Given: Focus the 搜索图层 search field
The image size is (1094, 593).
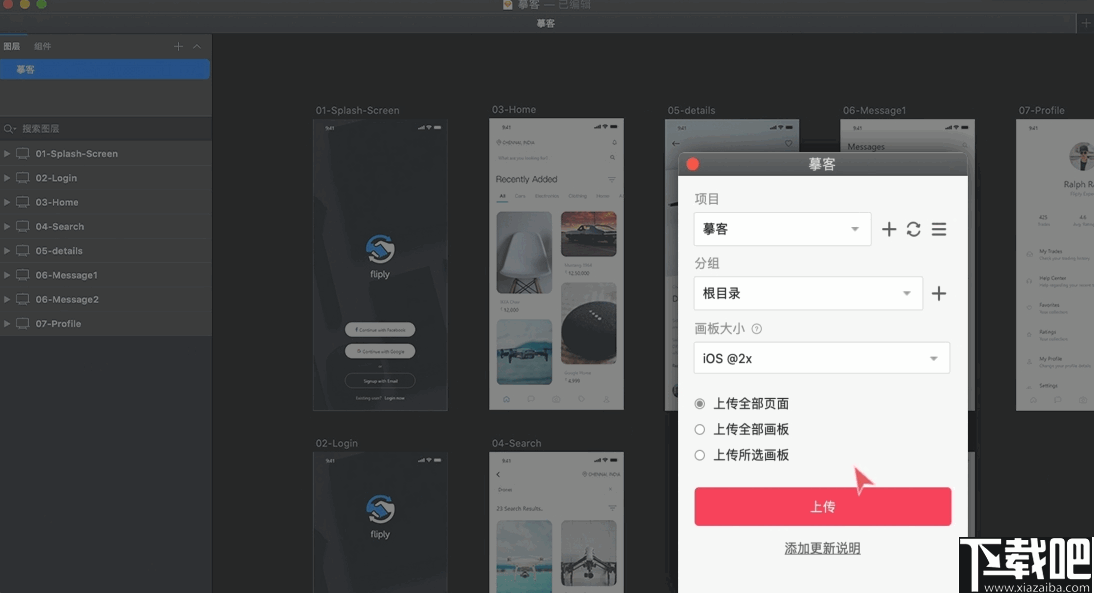Looking at the screenshot, I should pos(106,129).
